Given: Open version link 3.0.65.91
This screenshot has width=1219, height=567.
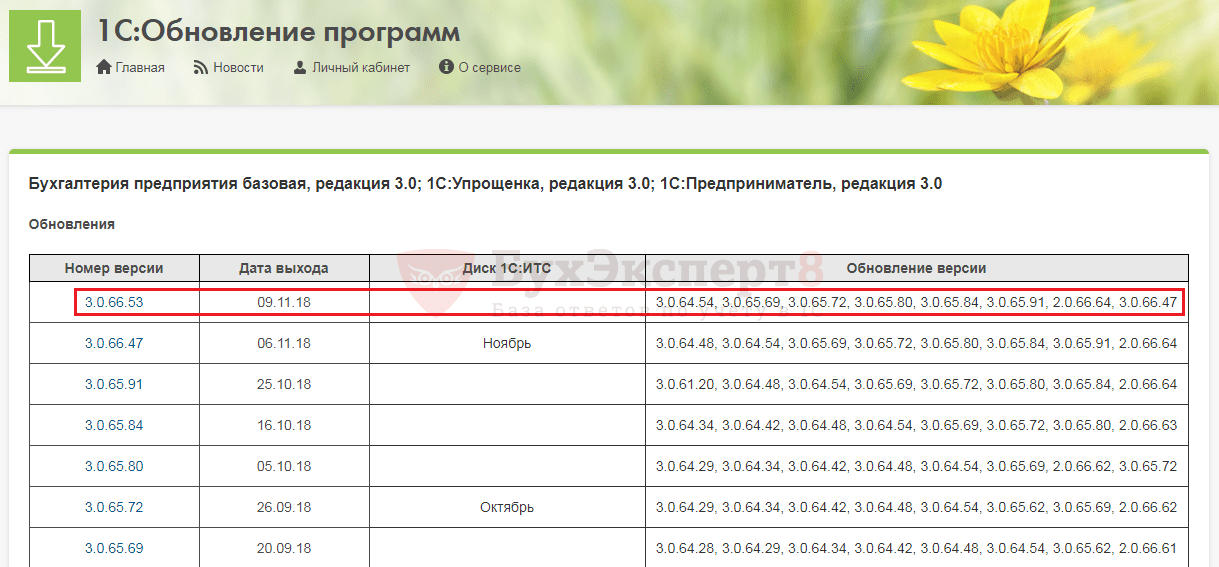Looking at the screenshot, I should 114,384.
